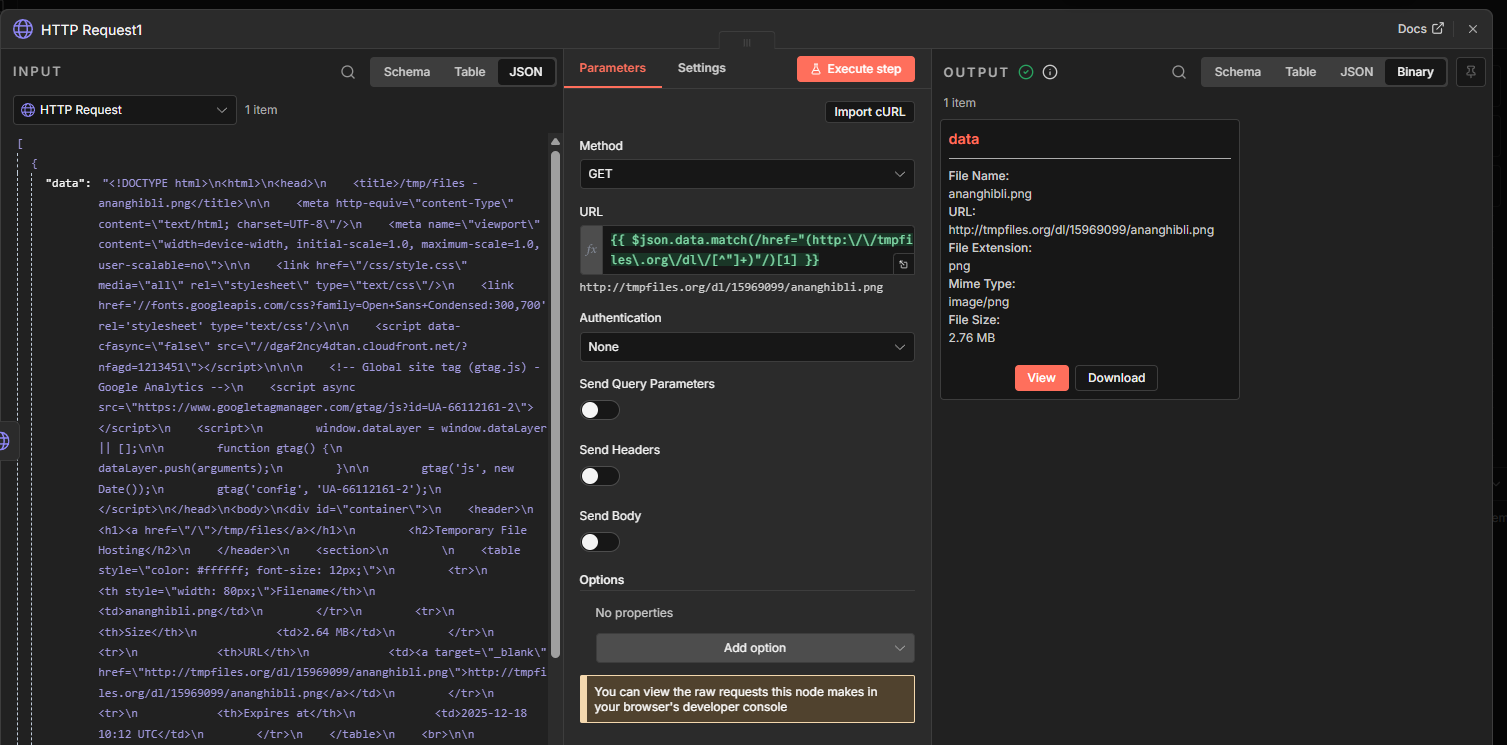Switch to the Settings tab
This screenshot has width=1507, height=745.
click(x=701, y=68)
